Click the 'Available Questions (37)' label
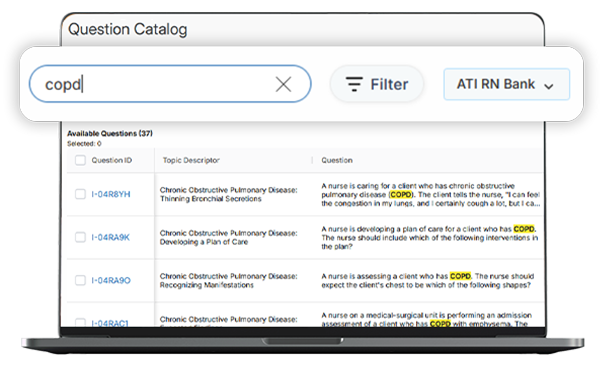Image resolution: width=600 pixels, height=368 pixels. point(110,134)
